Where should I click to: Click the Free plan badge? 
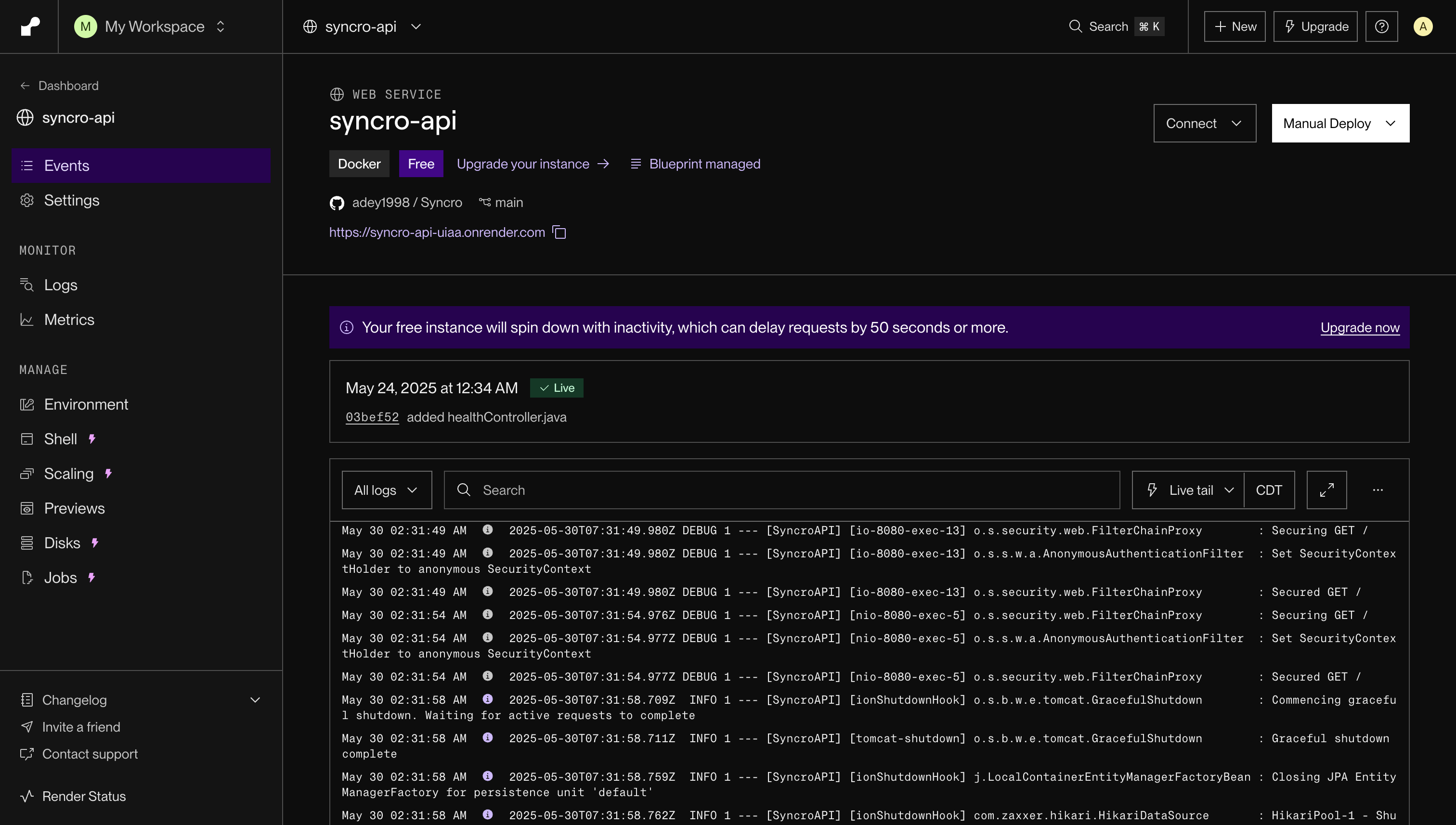pos(420,164)
